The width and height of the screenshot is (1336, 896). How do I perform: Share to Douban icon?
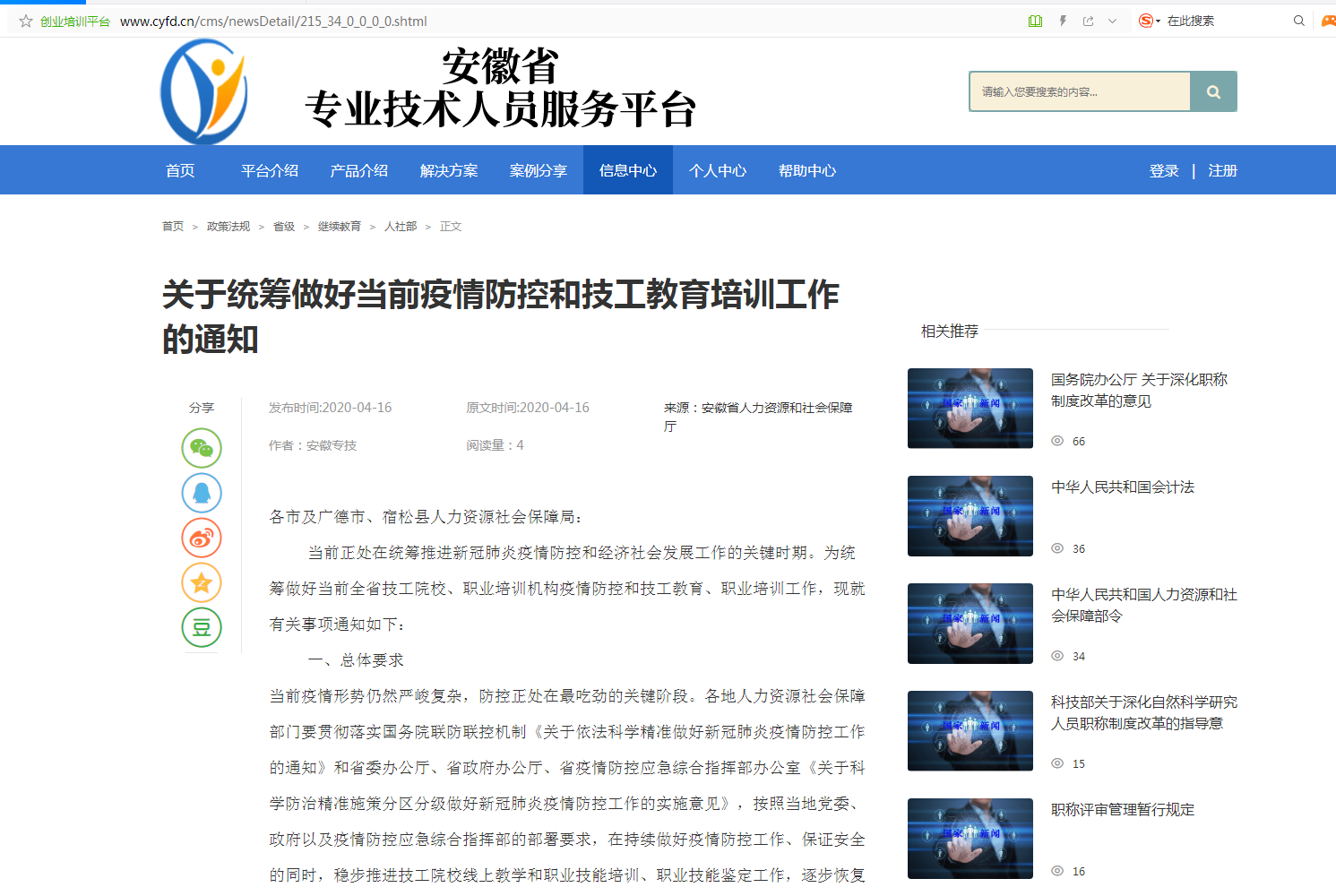202,627
